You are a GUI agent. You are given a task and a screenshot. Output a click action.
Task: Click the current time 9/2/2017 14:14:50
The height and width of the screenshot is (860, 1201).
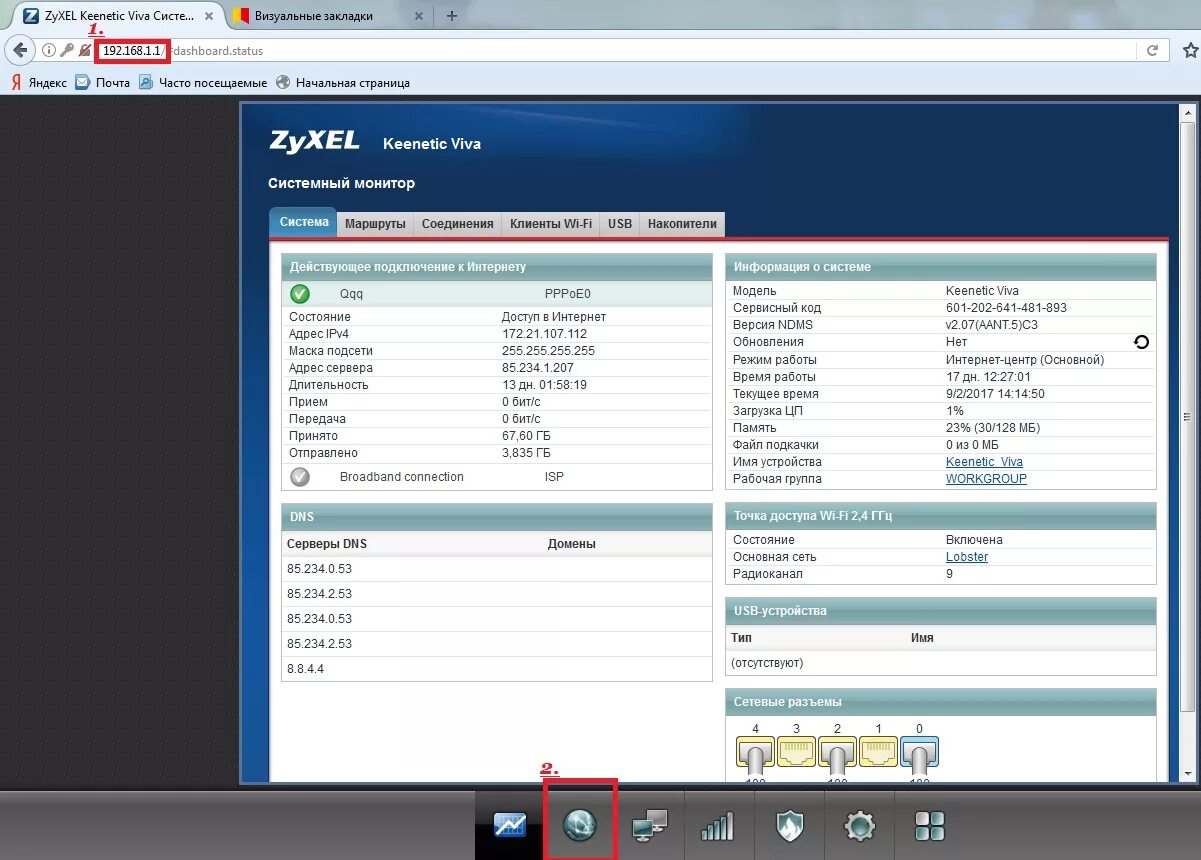pos(995,394)
